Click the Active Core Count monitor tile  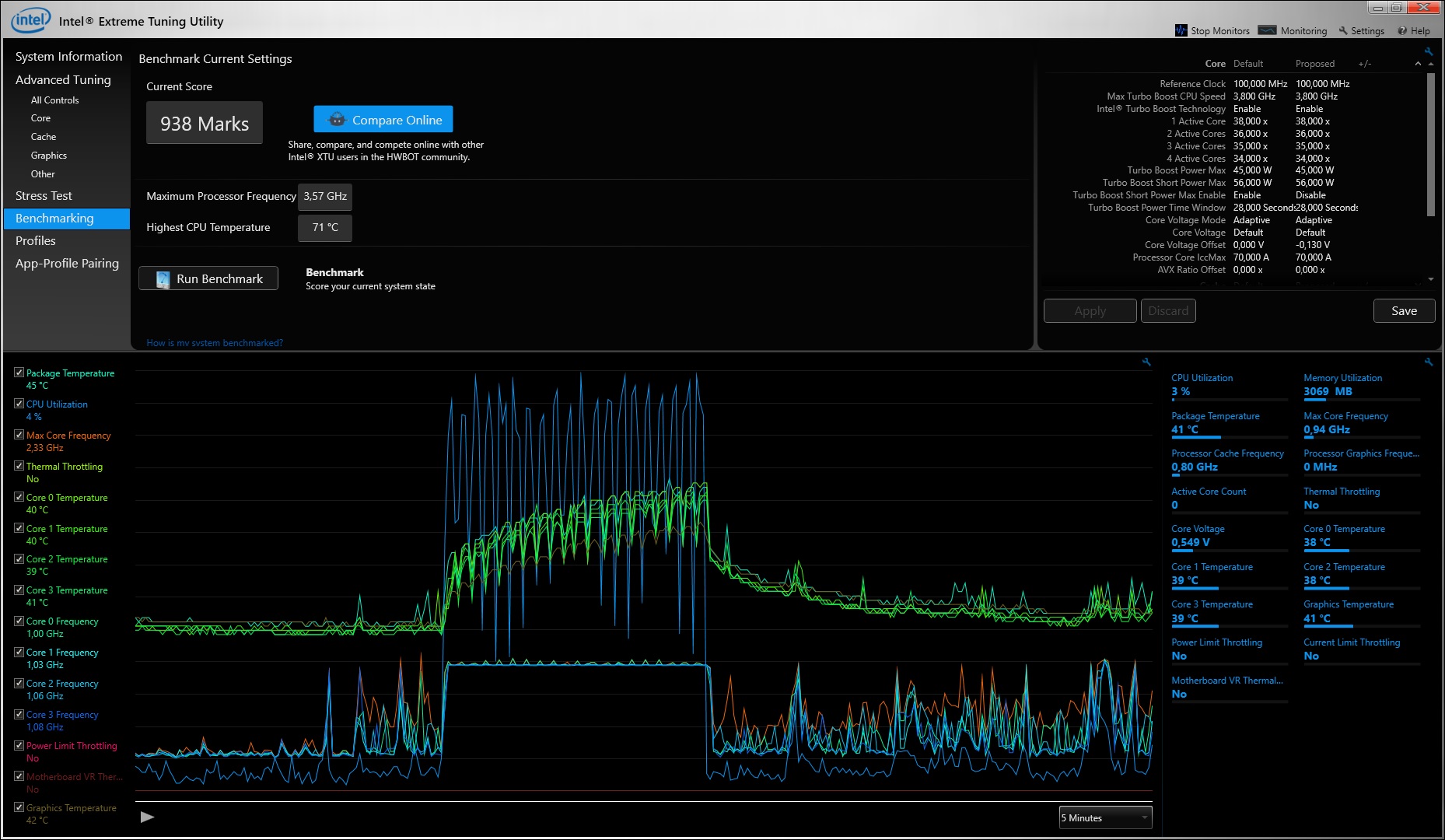1229,499
